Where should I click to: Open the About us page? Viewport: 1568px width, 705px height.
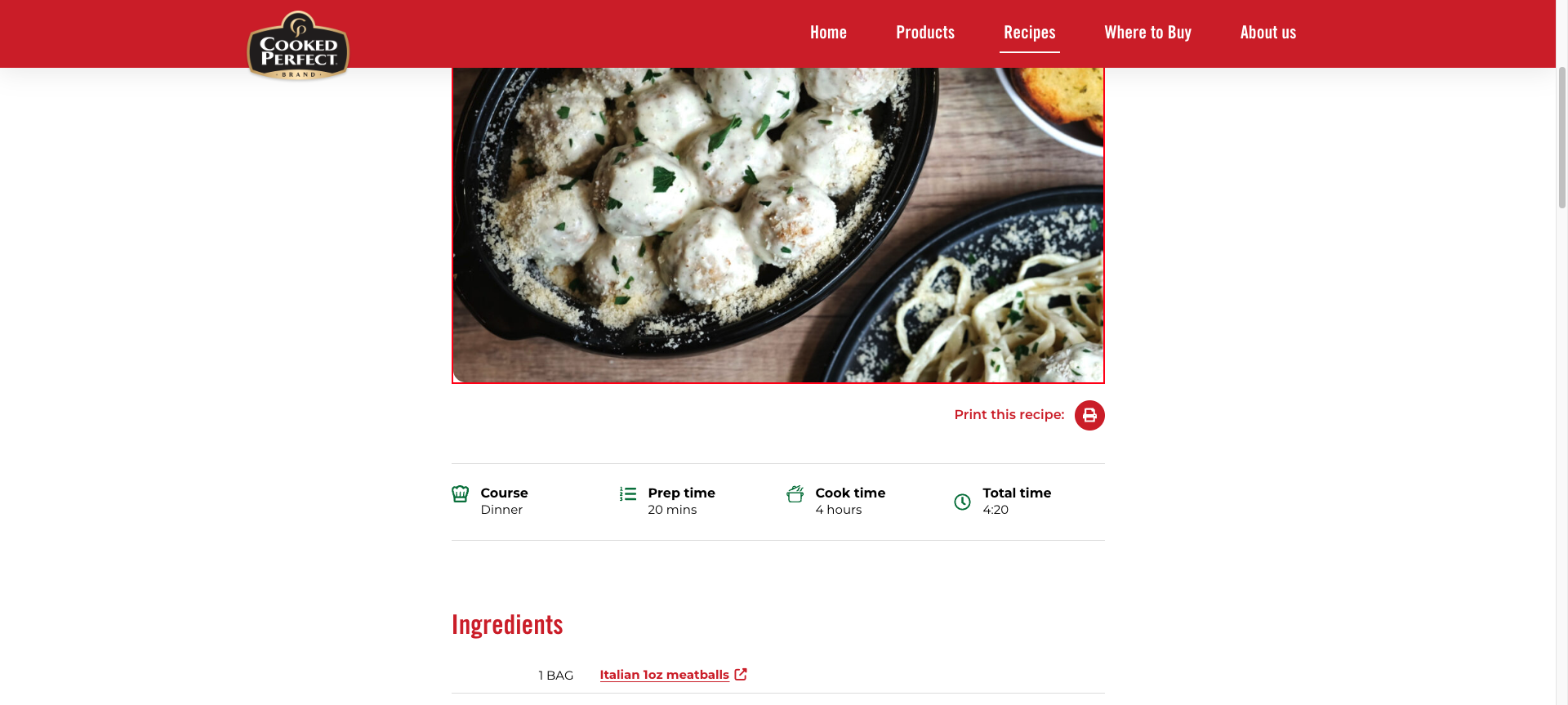[x=1268, y=33]
